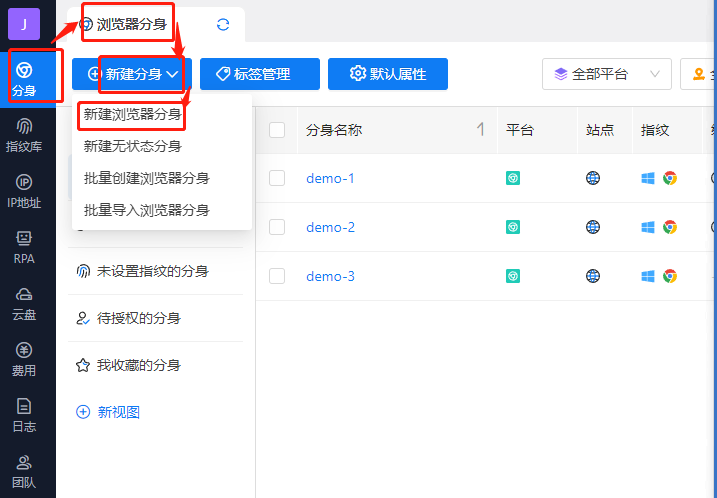Check the checkbox for demo-3 row
The width and height of the screenshot is (717, 498).
point(277,276)
